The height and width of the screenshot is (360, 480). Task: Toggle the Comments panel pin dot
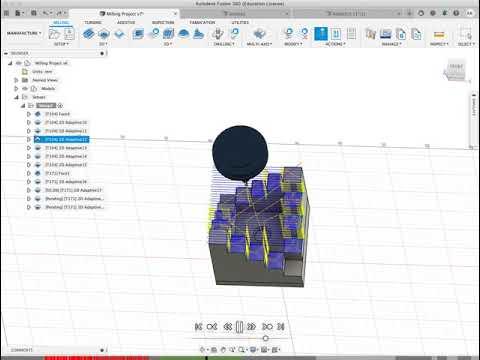pyautogui.click(x=102, y=350)
